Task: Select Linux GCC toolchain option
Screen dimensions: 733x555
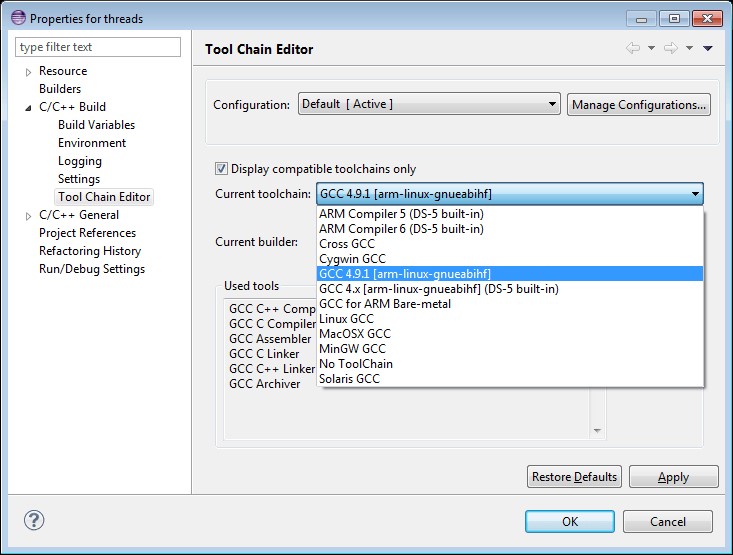Action: tap(510, 318)
